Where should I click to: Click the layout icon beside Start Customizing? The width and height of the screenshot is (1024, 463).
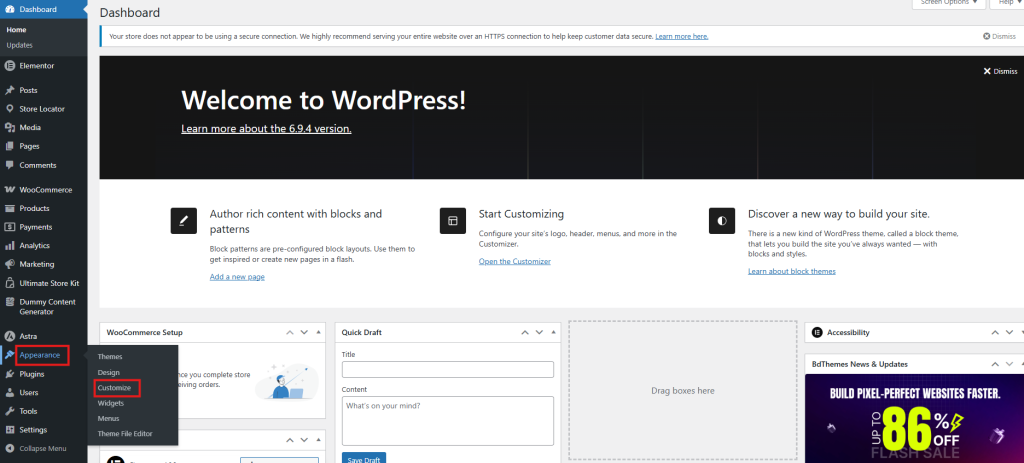(x=453, y=221)
